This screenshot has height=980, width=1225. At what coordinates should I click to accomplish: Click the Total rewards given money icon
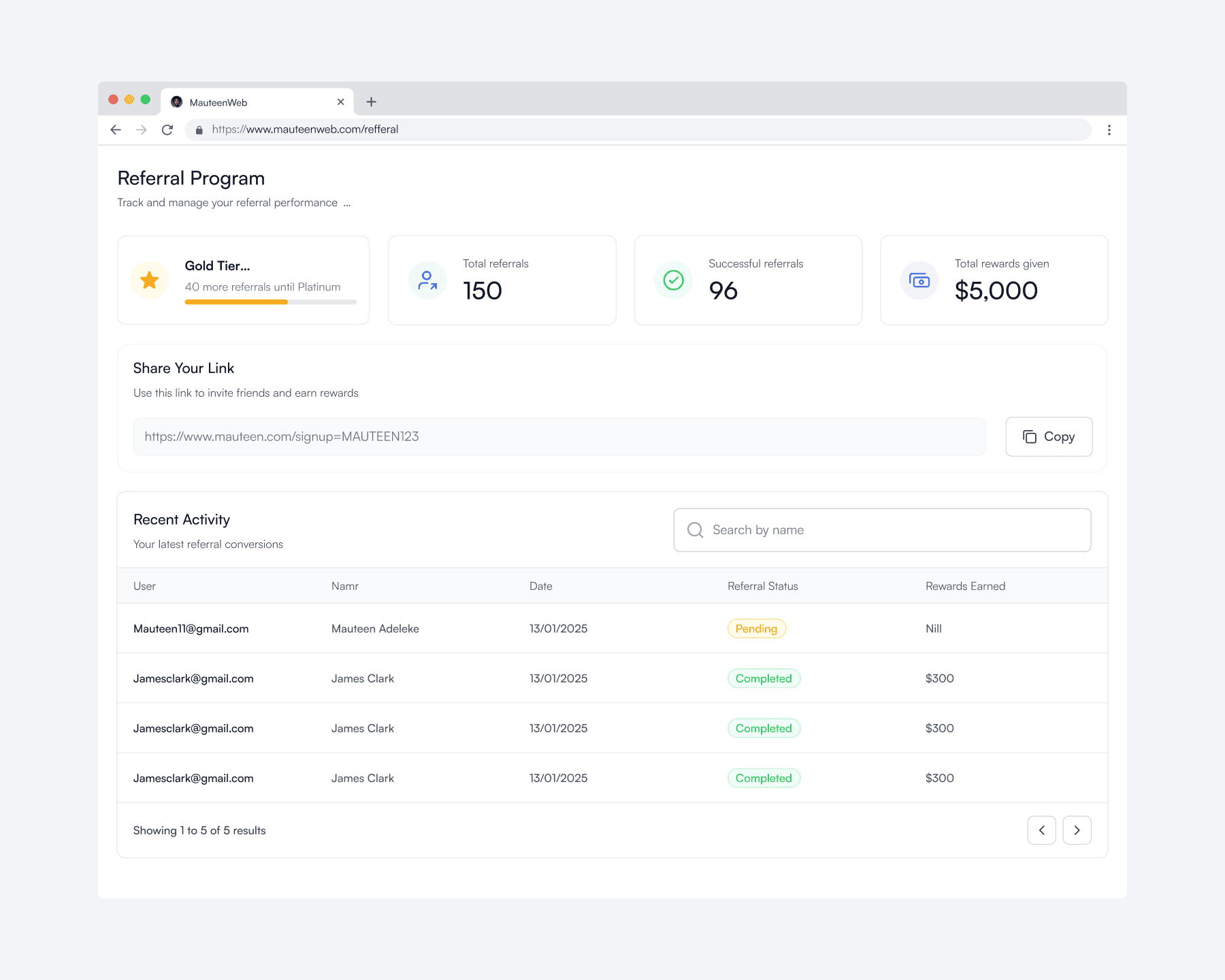point(919,280)
